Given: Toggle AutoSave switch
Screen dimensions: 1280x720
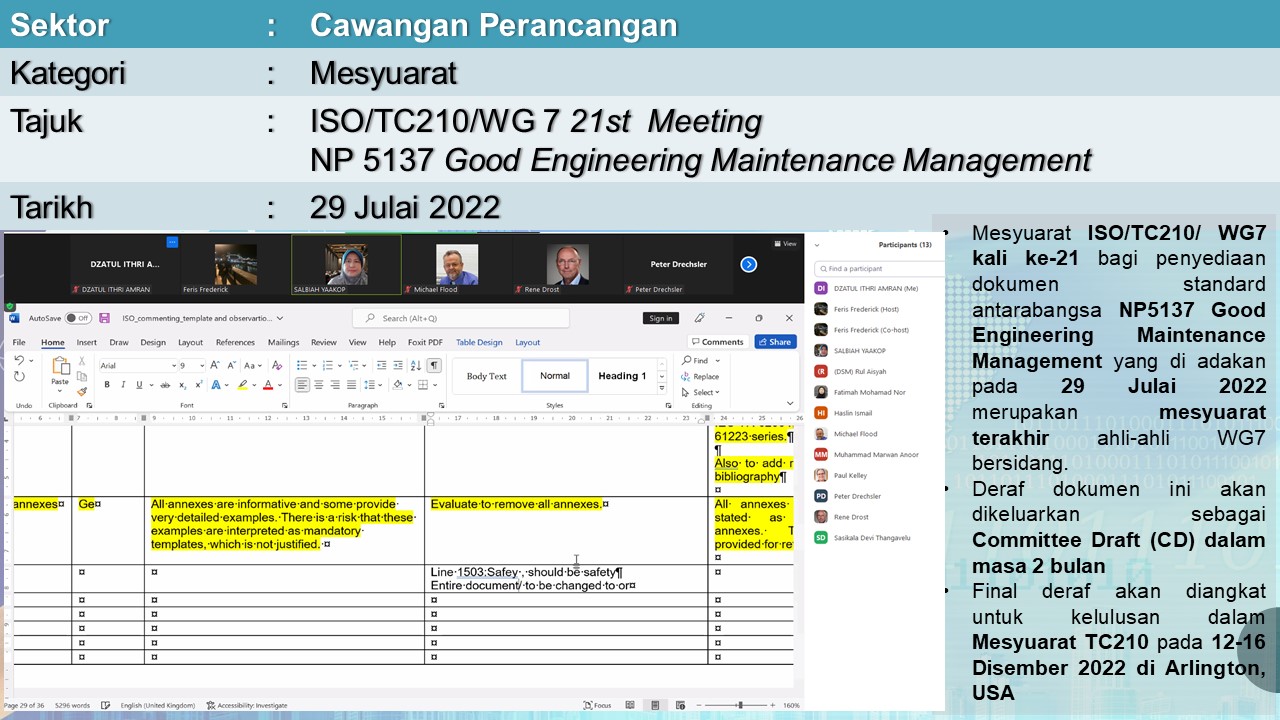Looking at the screenshot, I should 78,318.
